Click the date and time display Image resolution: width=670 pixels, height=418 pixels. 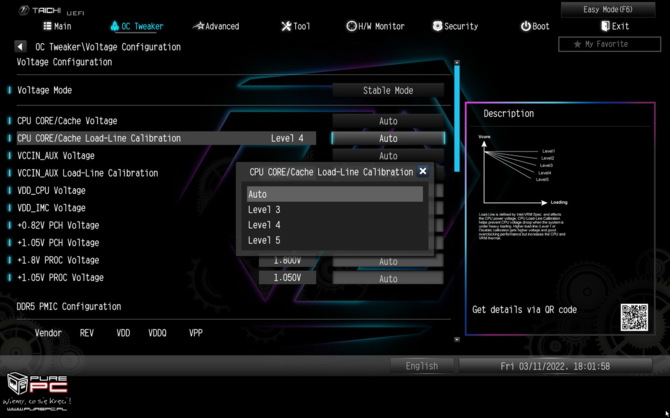click(555, 366)
